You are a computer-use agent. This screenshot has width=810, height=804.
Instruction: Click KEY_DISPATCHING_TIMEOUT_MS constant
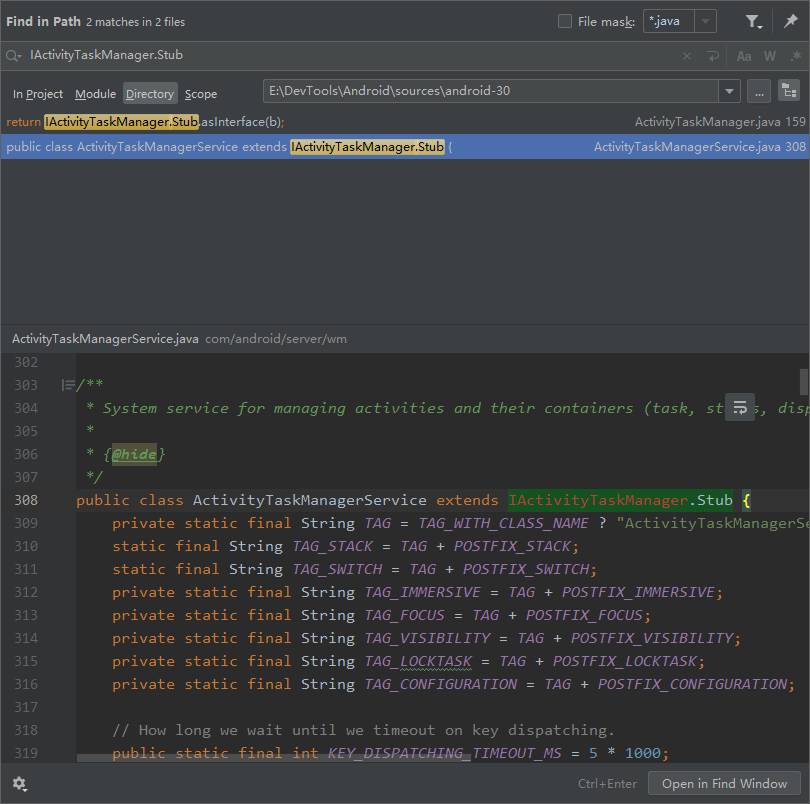point(444,753)
